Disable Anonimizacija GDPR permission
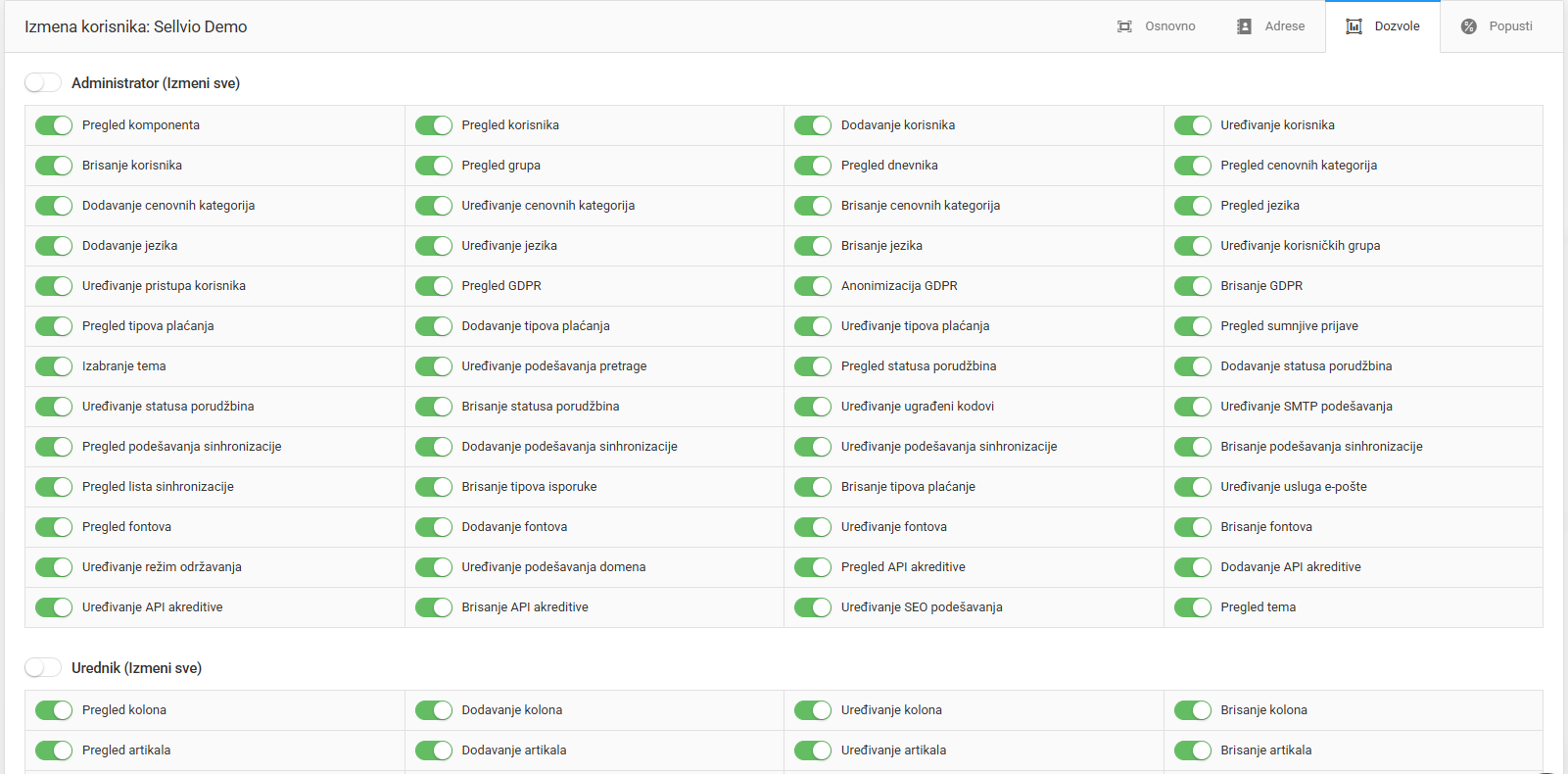Screen dimensions: 1568x774 pos(813,286)
